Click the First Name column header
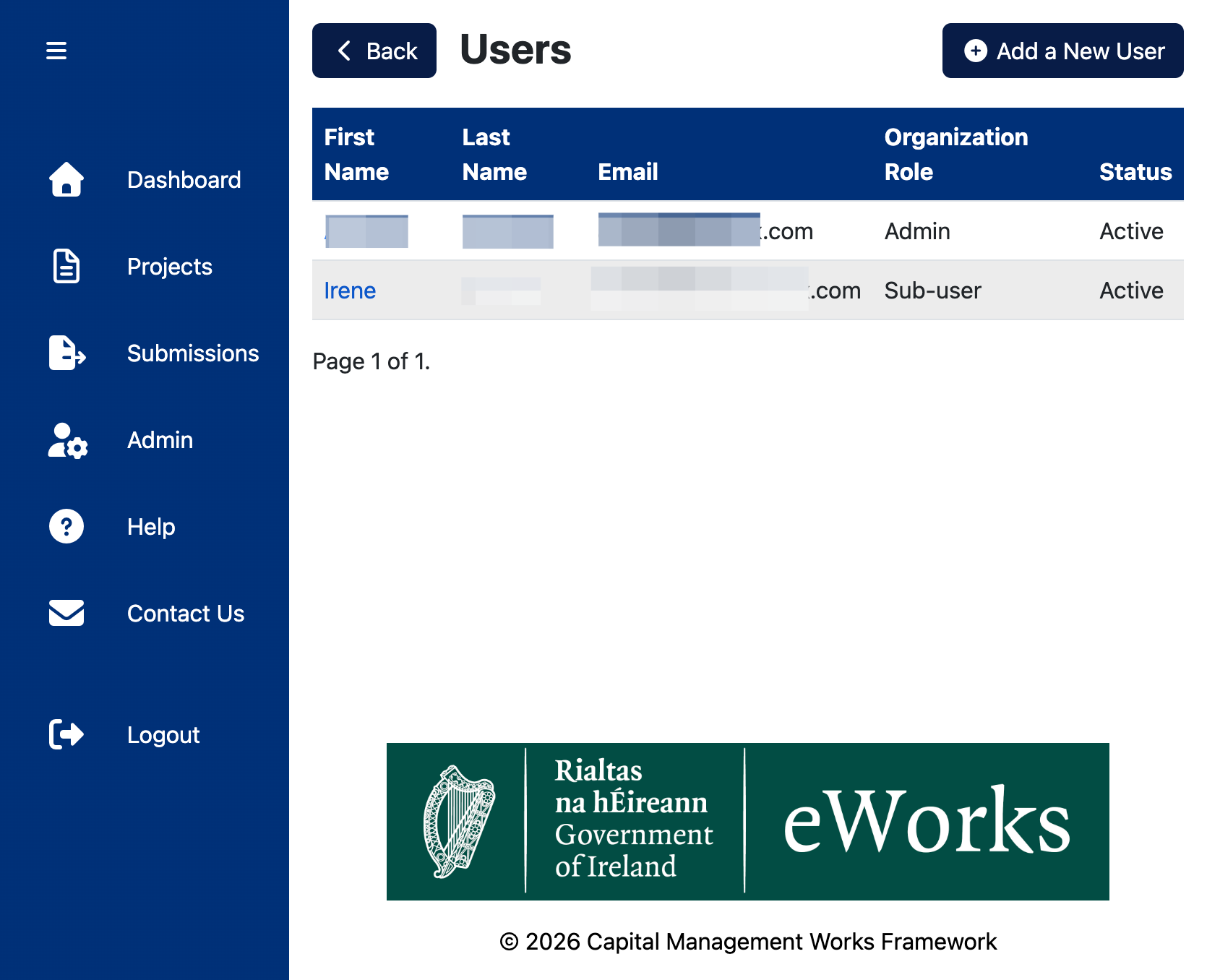This screenshot has height=980, width=1207. [356, 155]
